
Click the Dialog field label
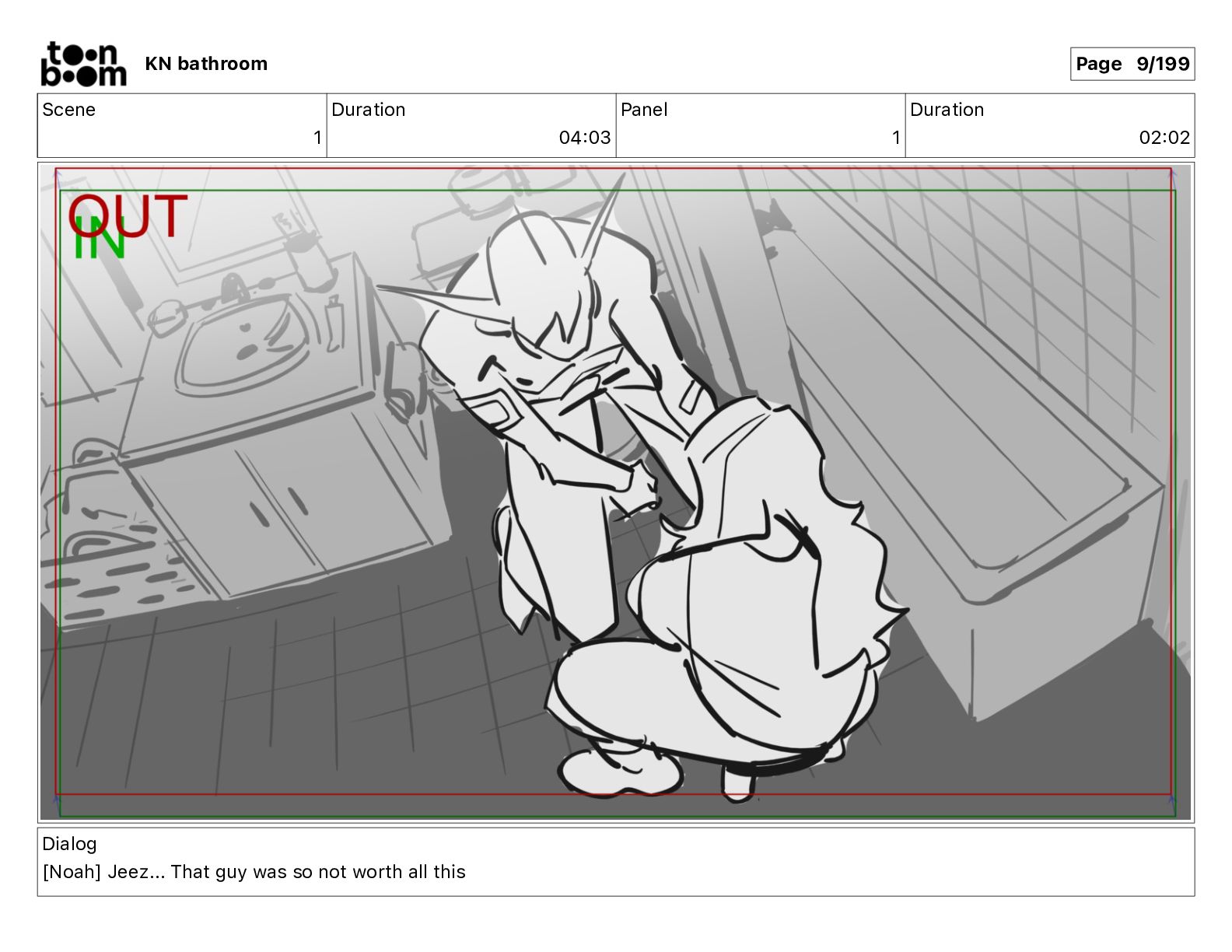[x=70, y=844]
